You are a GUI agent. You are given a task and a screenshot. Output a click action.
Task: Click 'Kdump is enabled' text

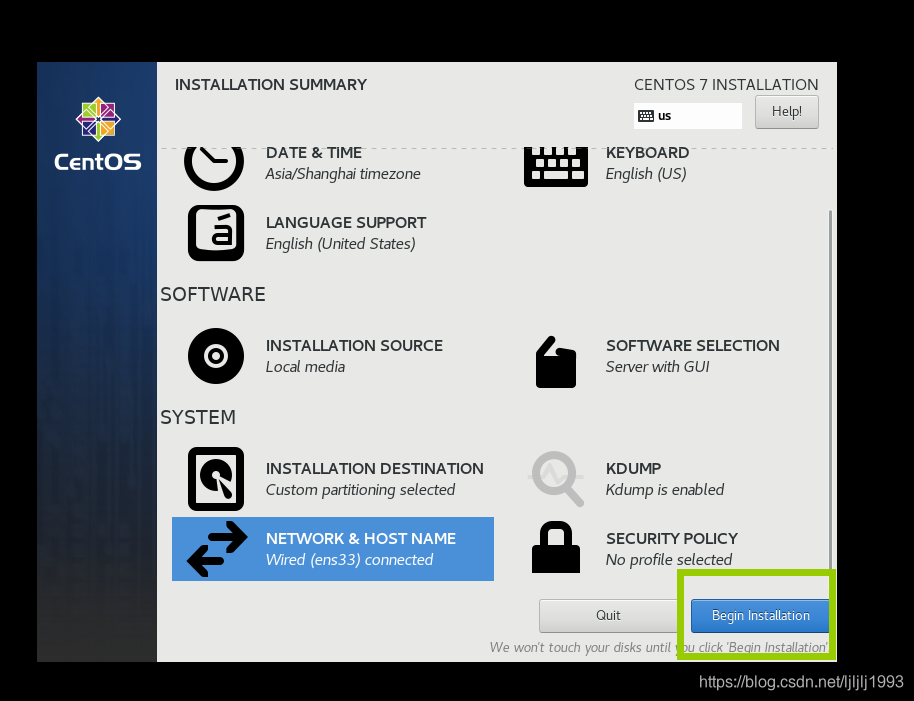[x=665, y=490]
